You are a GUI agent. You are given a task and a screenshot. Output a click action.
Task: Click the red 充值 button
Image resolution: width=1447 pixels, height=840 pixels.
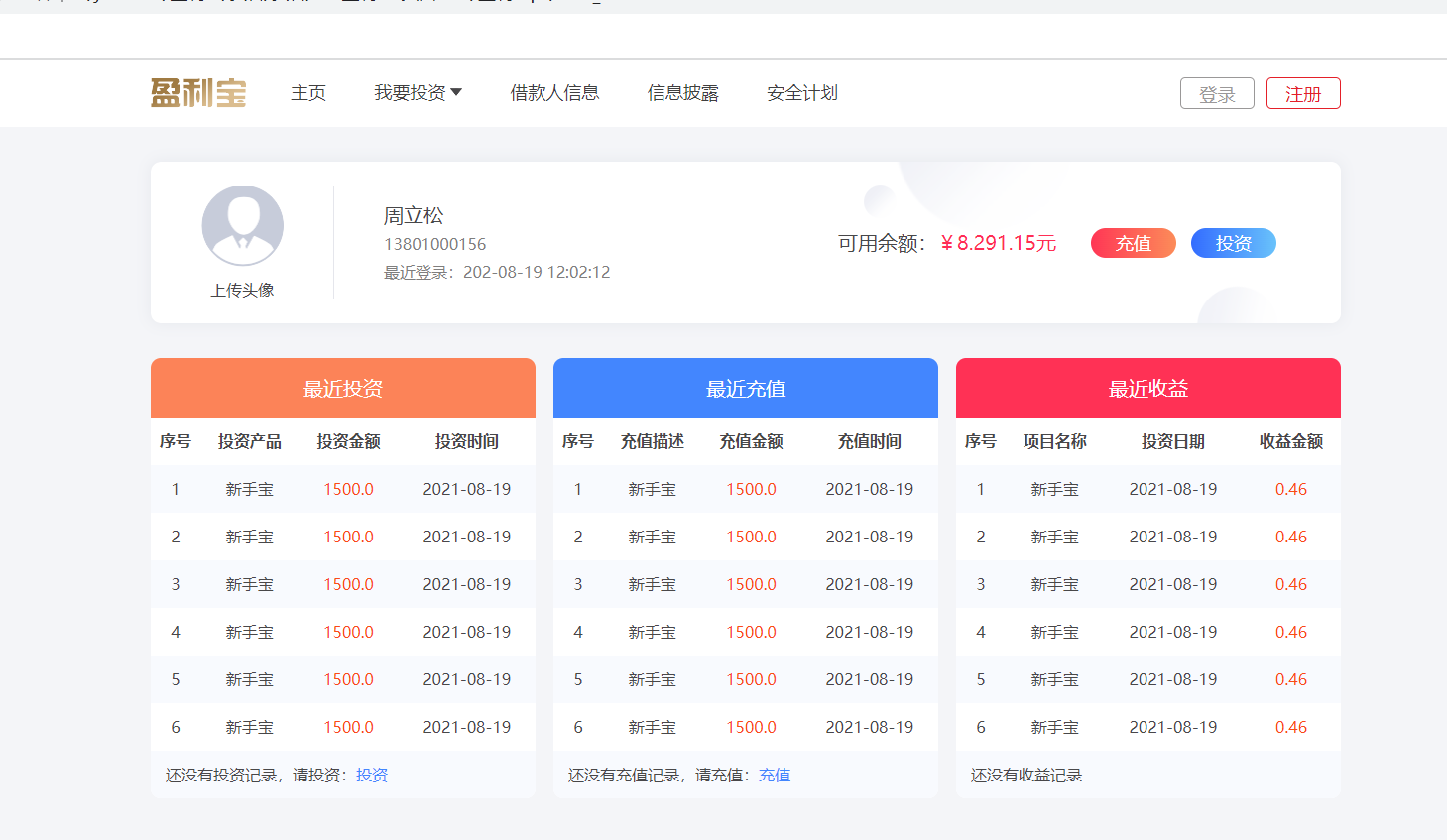pyautogui.click(x=1134, y=243)
